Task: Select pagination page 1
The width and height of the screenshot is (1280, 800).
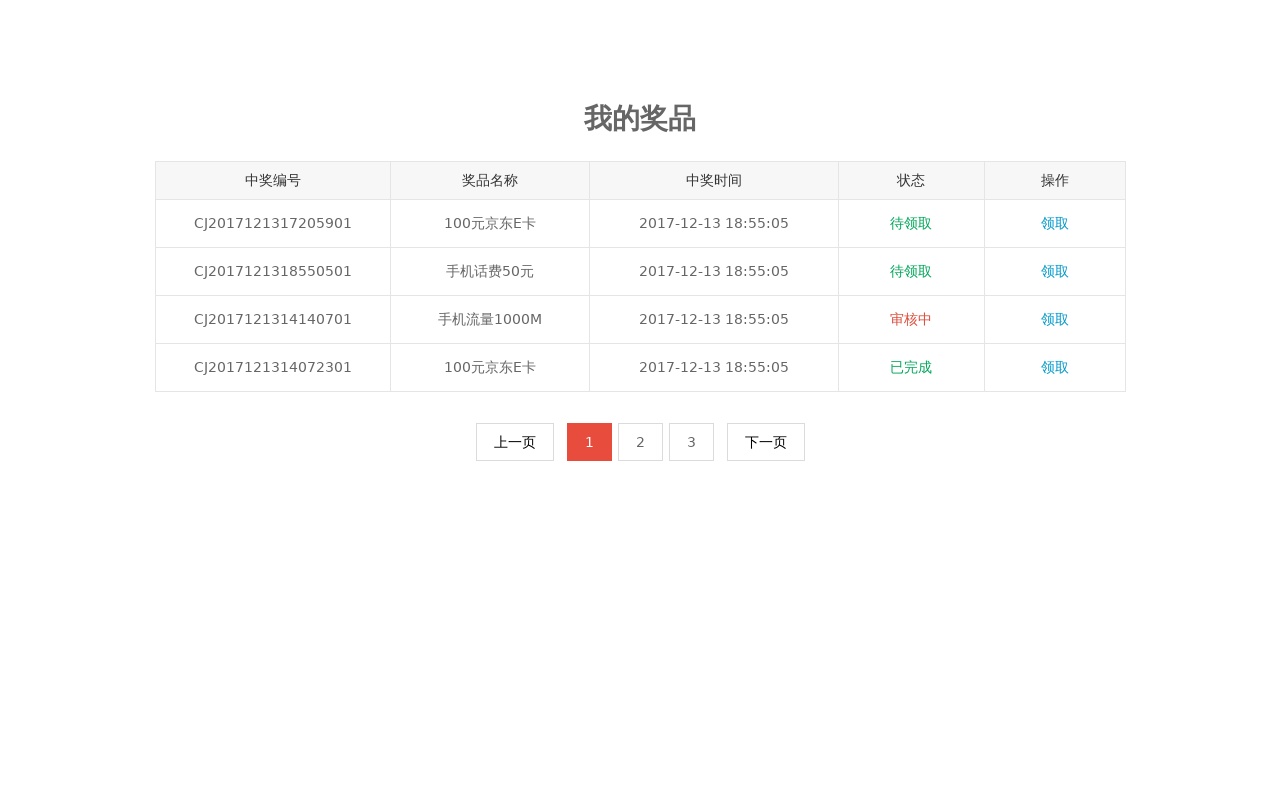Action: [589, 442]
